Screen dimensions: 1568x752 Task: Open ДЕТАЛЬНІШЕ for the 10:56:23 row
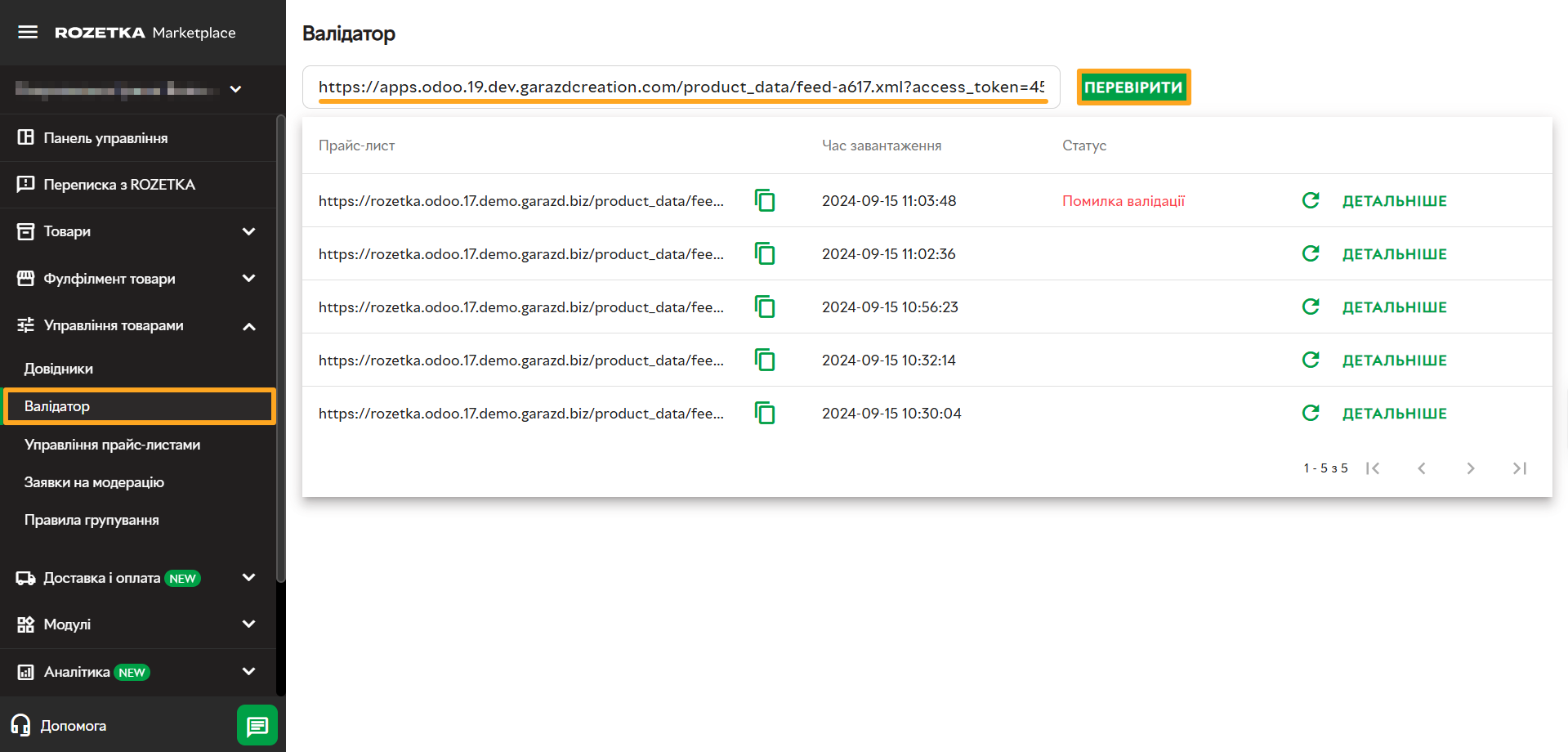(x=1395, y=307)
